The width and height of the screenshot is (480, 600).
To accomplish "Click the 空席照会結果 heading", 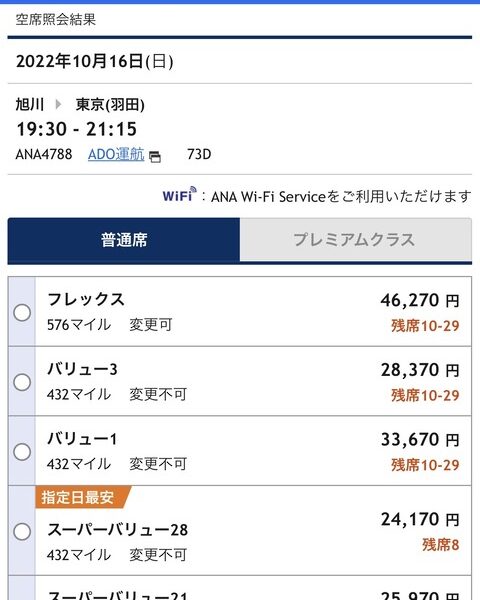I will click(x=56, y=20).
